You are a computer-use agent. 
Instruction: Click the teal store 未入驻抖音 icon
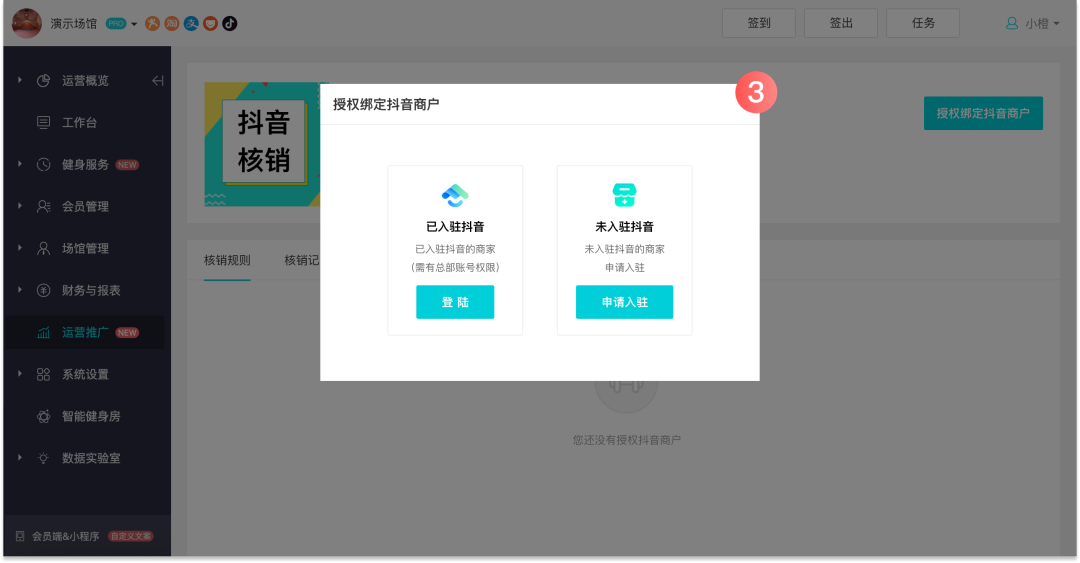(x=625, y=196)
